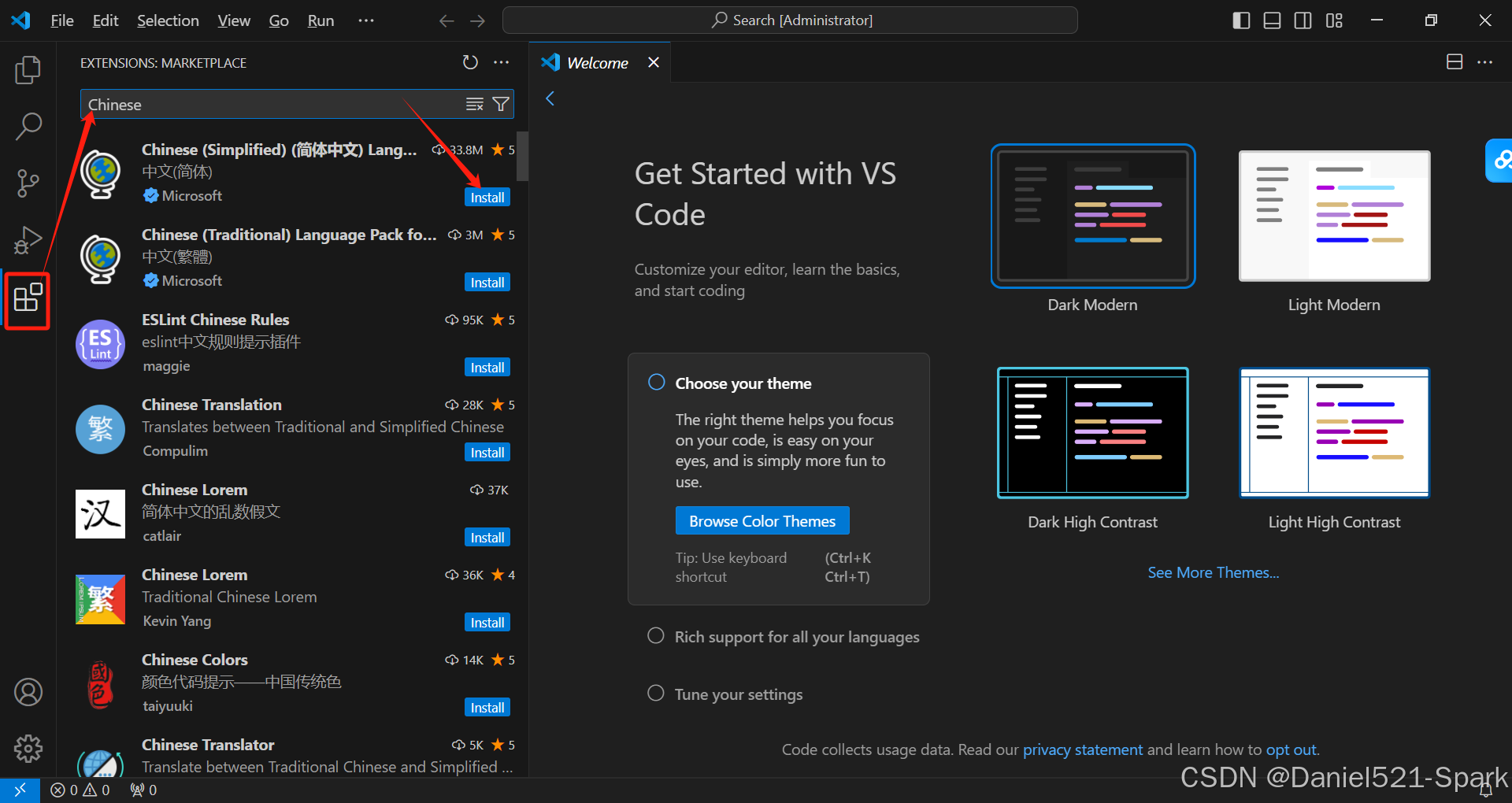Open the Source Control view
1512x803 pixels.
(28, 183)
